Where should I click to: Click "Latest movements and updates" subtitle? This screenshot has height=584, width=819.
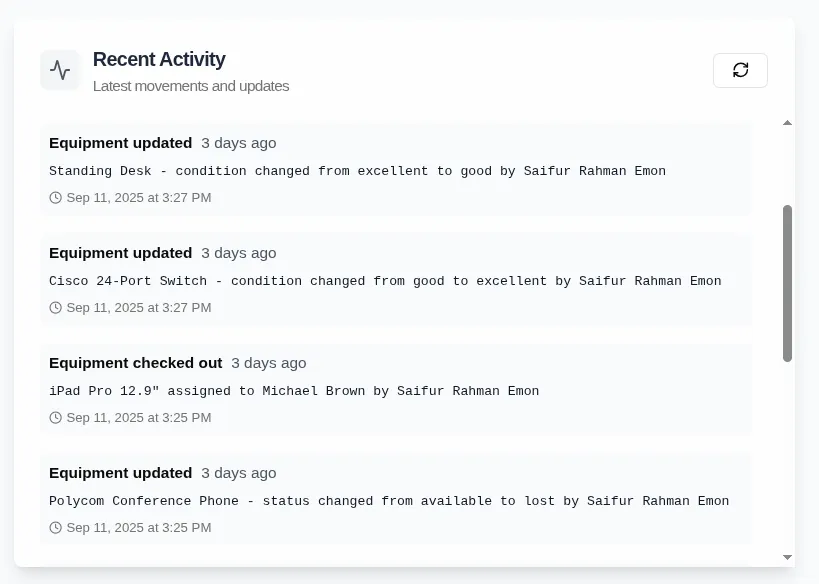[191, 86]
